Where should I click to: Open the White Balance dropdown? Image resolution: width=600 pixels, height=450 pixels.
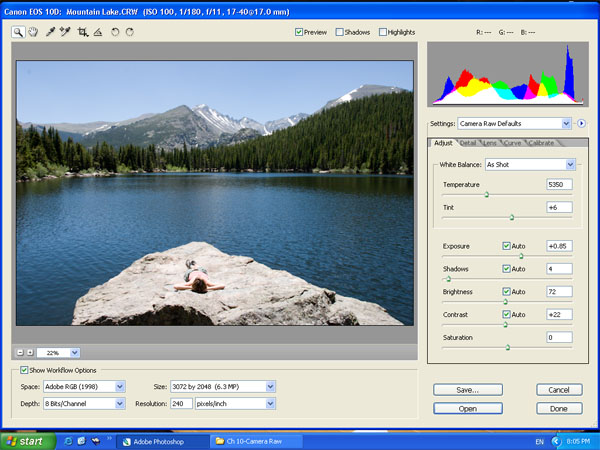530,165
